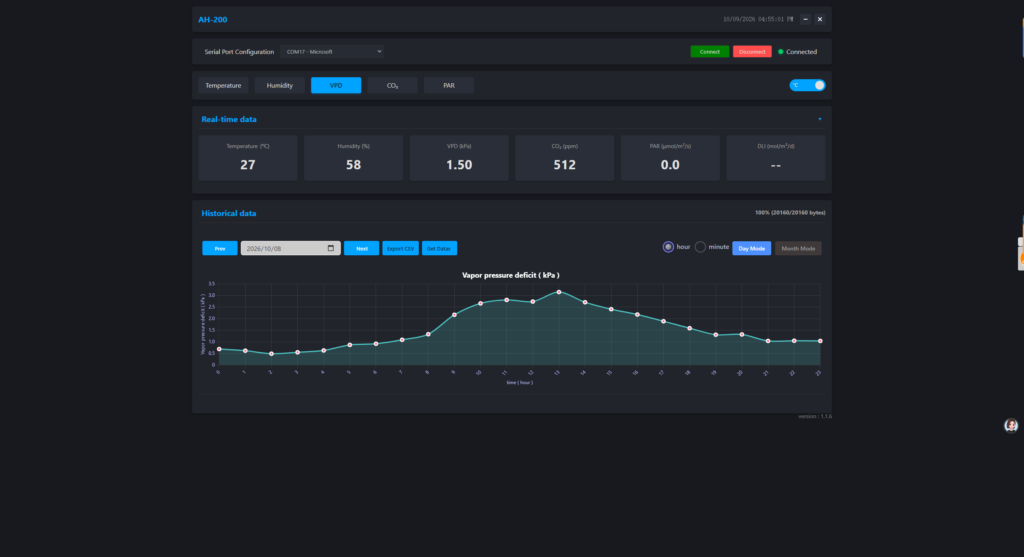This screenshot has height=557, width=1024.
Task: Switch to the Temperature tab
Action: click(x=223, y=86)
